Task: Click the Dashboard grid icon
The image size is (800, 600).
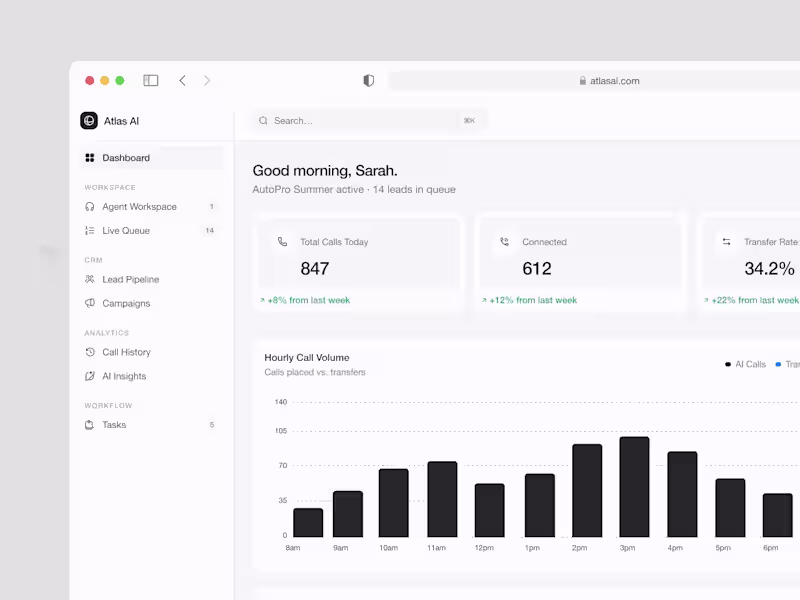Action: 90,158
